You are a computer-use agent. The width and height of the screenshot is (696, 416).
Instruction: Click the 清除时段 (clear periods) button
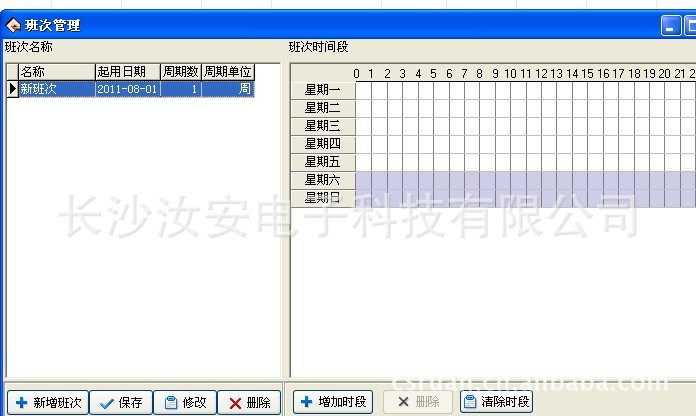pos(496,402)
